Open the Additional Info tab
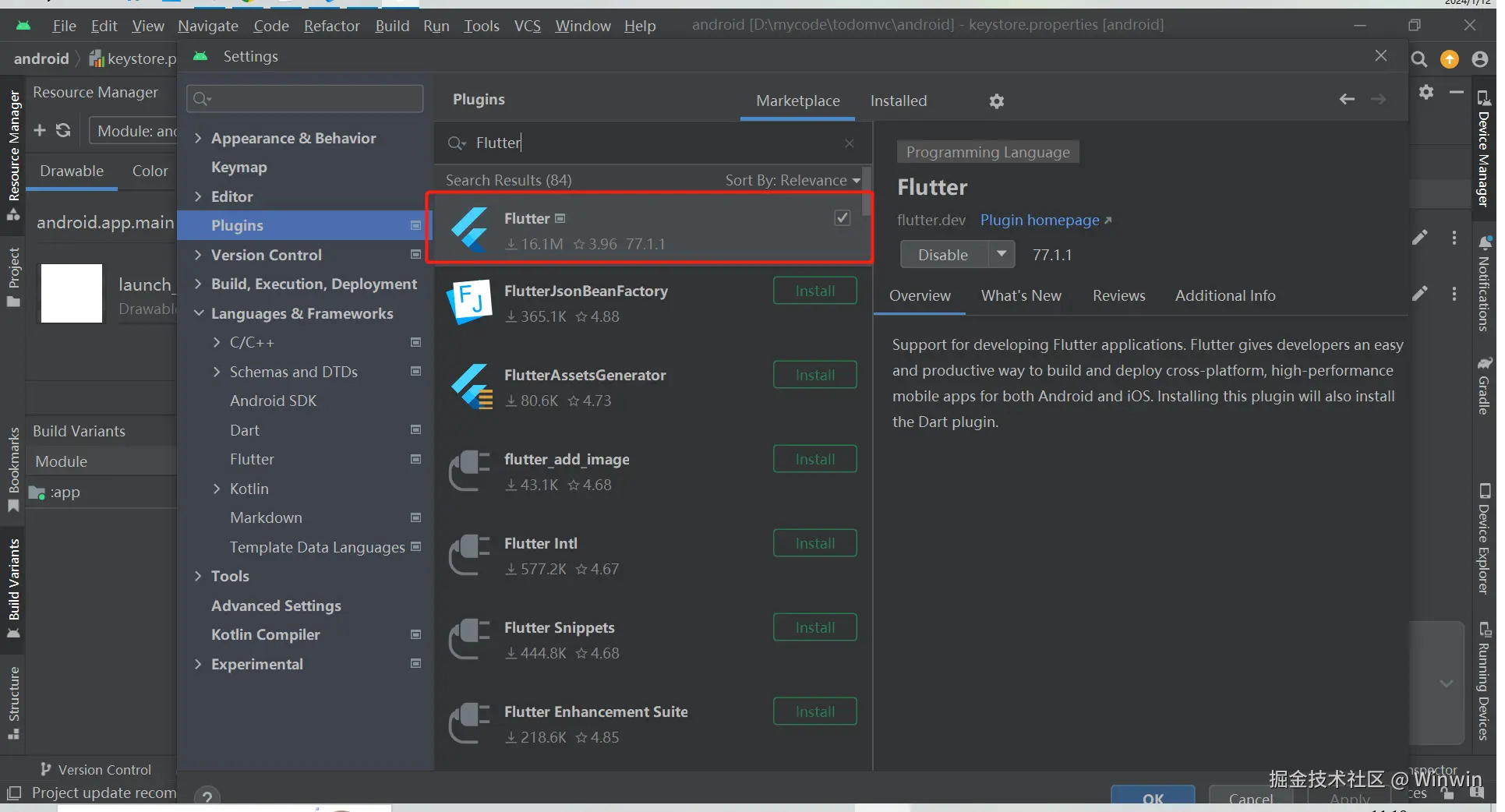 coord(1225,296)
